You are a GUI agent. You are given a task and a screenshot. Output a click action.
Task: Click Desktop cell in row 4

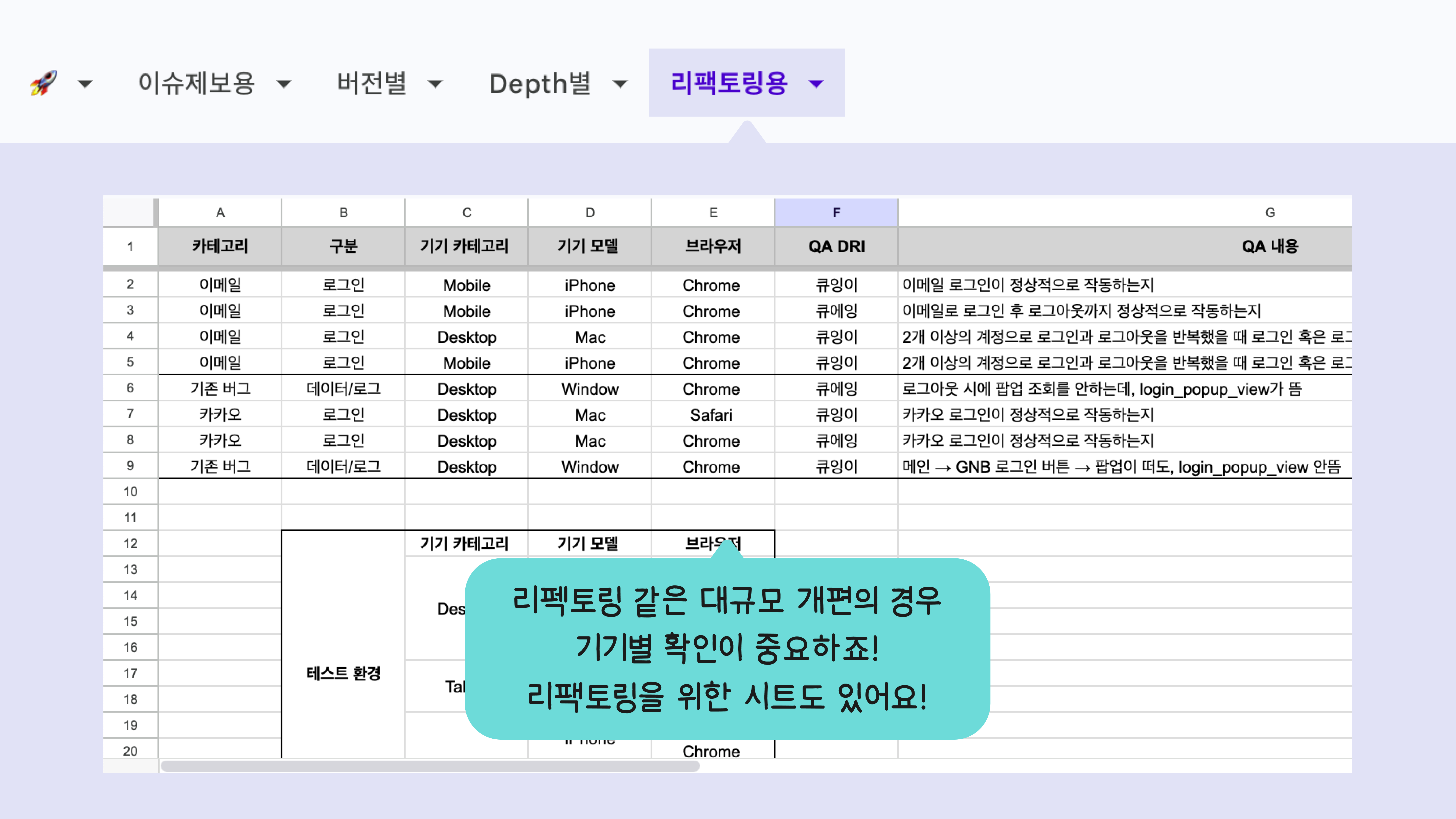pos(466,337)
